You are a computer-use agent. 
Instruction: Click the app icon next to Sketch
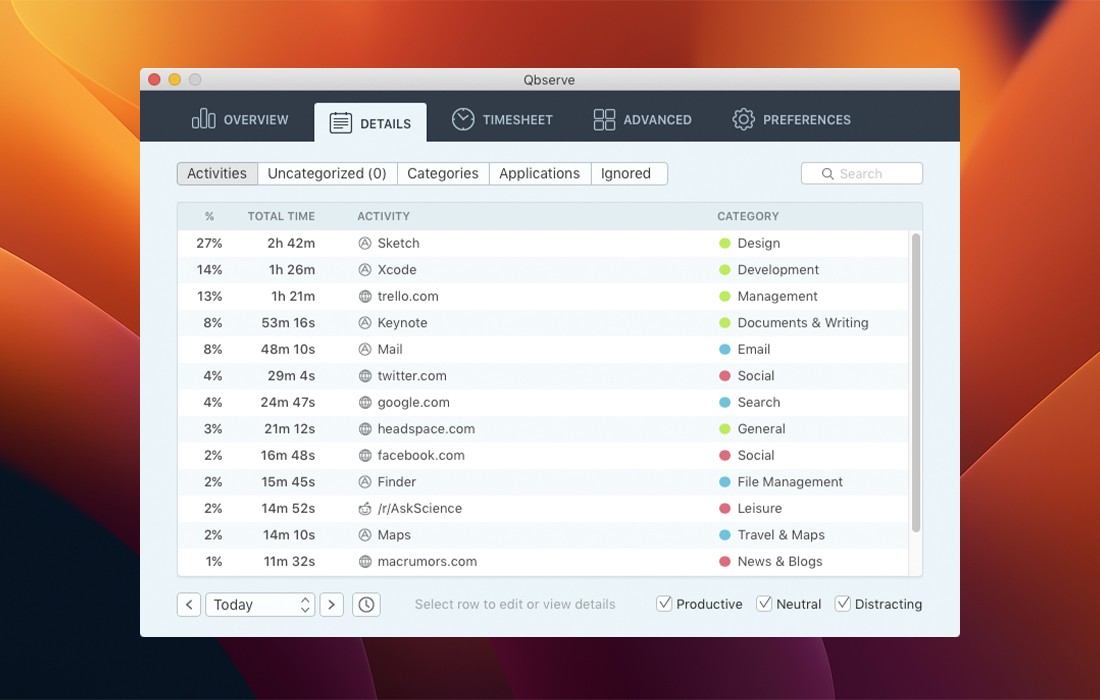[x=365, y=243]
